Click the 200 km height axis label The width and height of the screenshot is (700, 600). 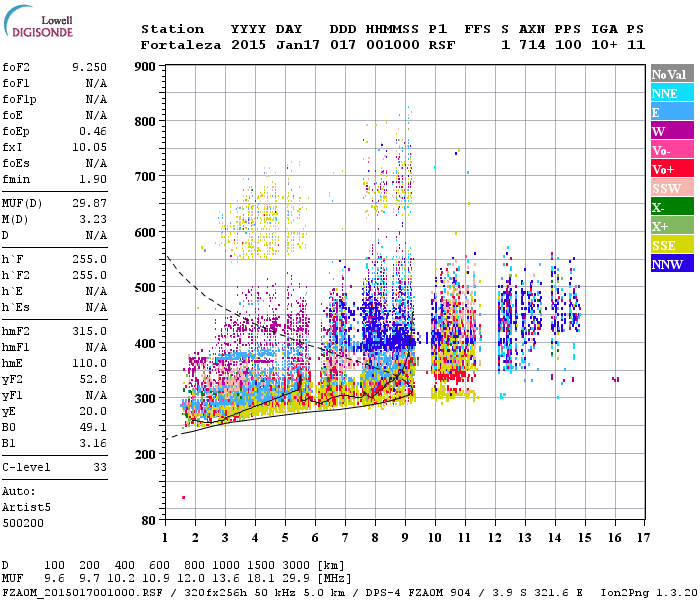(145, 454)
